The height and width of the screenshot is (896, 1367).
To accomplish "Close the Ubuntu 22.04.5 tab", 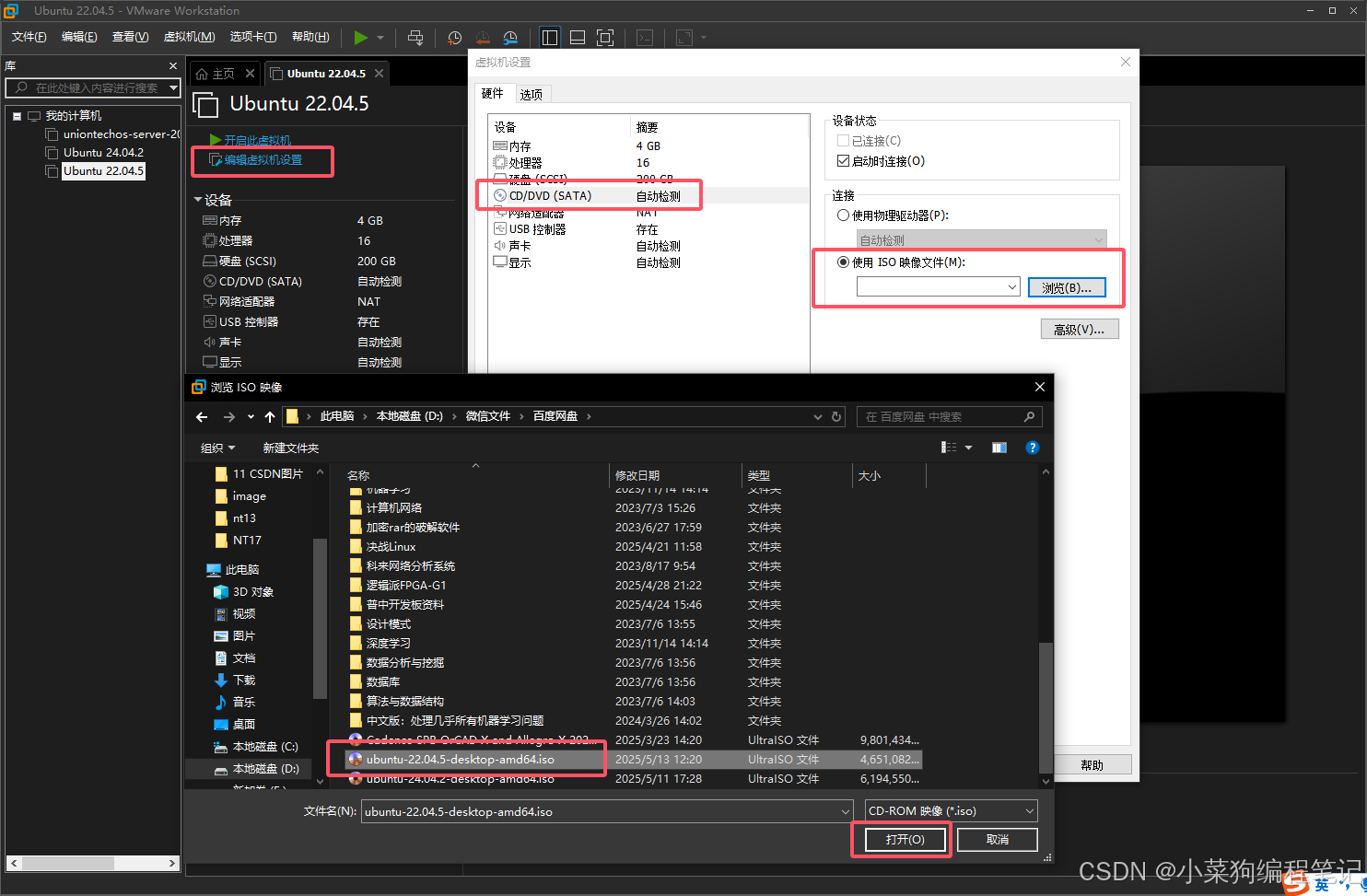I will coord(379,74).
